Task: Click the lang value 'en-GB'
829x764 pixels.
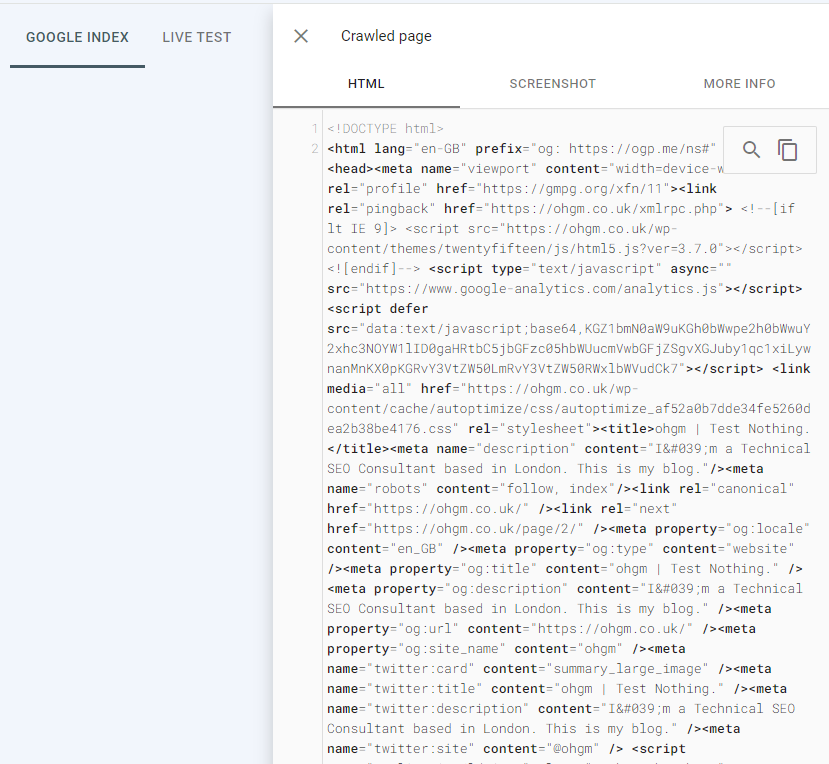Action: [440, 149]
